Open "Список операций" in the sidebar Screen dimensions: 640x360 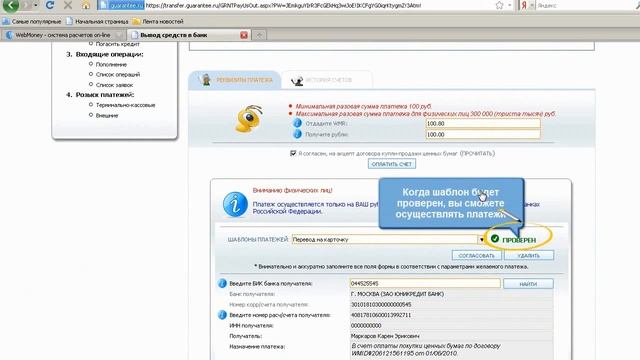118,75
